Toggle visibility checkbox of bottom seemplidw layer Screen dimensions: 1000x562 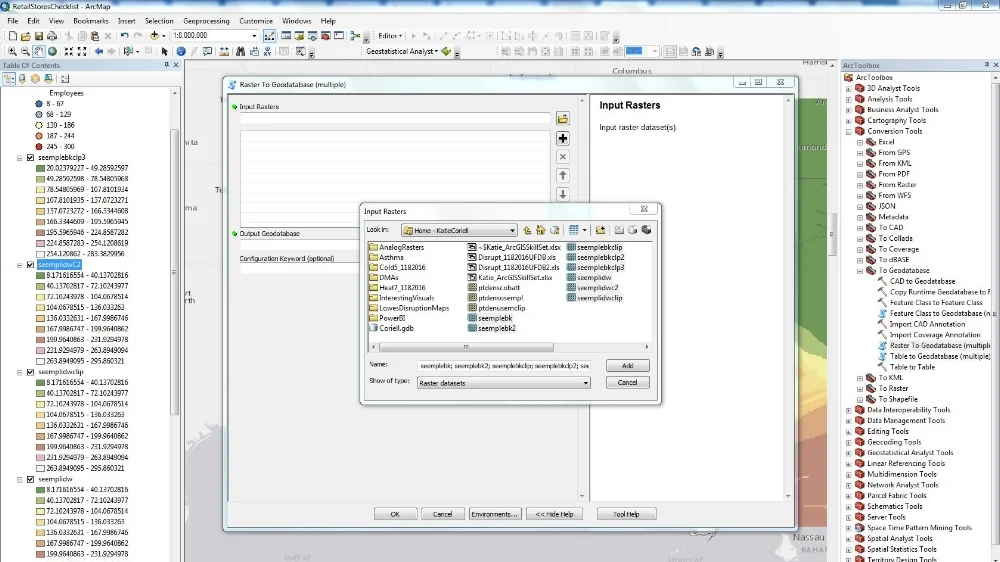click(30, 479)
